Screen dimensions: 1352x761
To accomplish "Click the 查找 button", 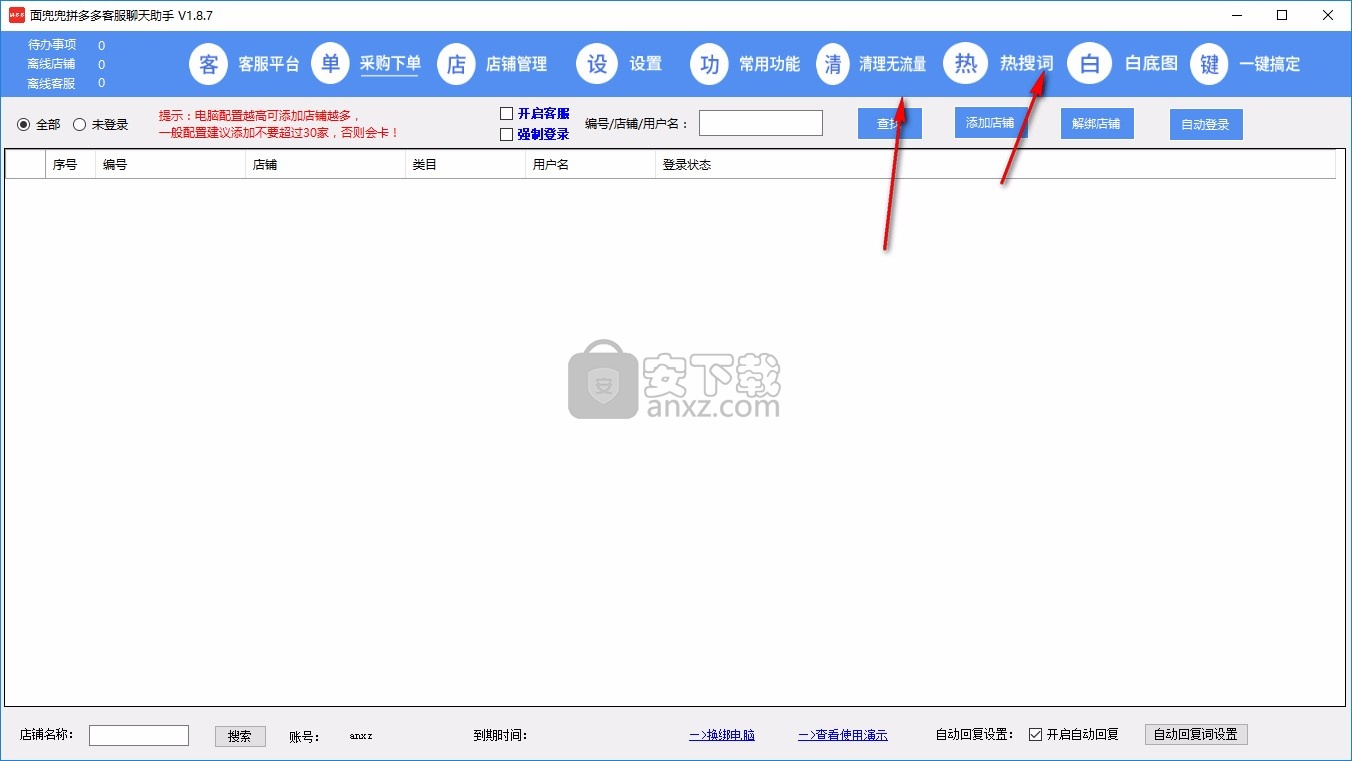I will [x=890, y=124].
